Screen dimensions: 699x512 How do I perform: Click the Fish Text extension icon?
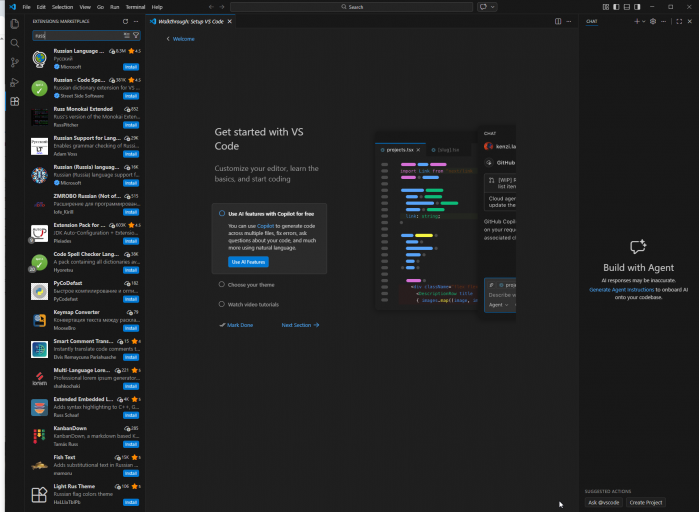pos(39,466)
